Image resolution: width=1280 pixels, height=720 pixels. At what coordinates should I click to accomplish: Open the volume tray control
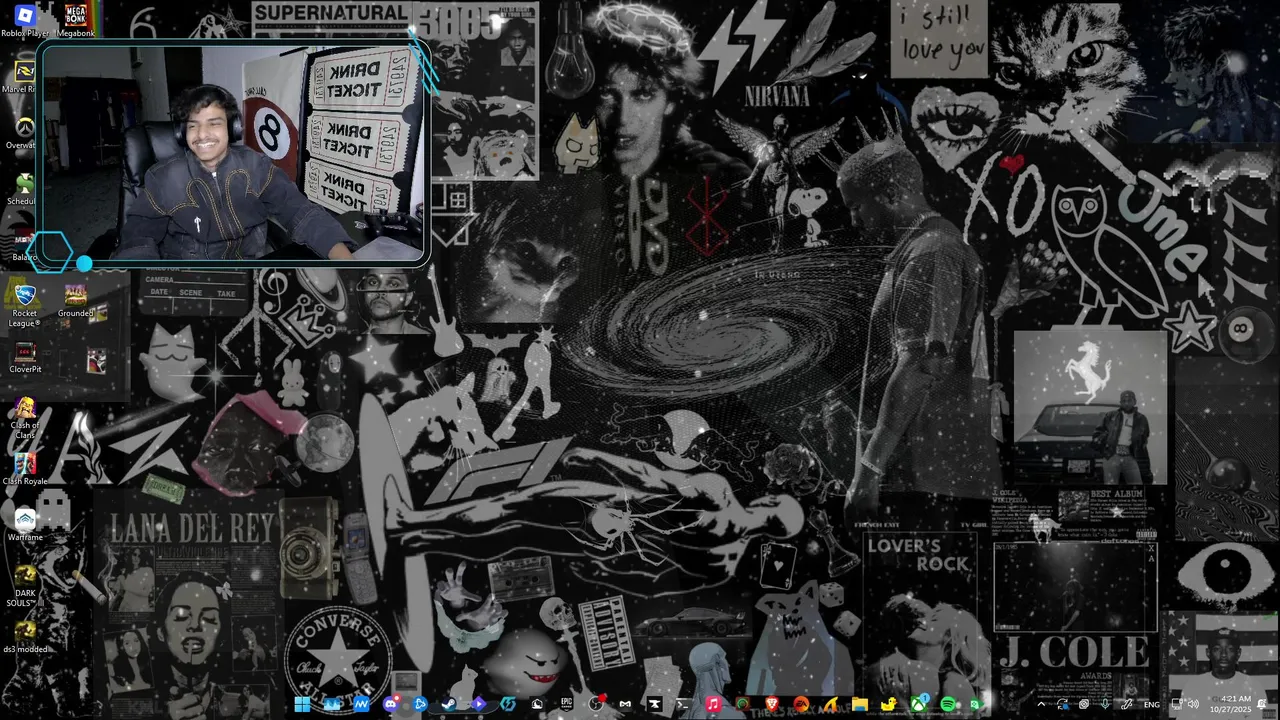pyautogui.click(x=1193, y=704)
